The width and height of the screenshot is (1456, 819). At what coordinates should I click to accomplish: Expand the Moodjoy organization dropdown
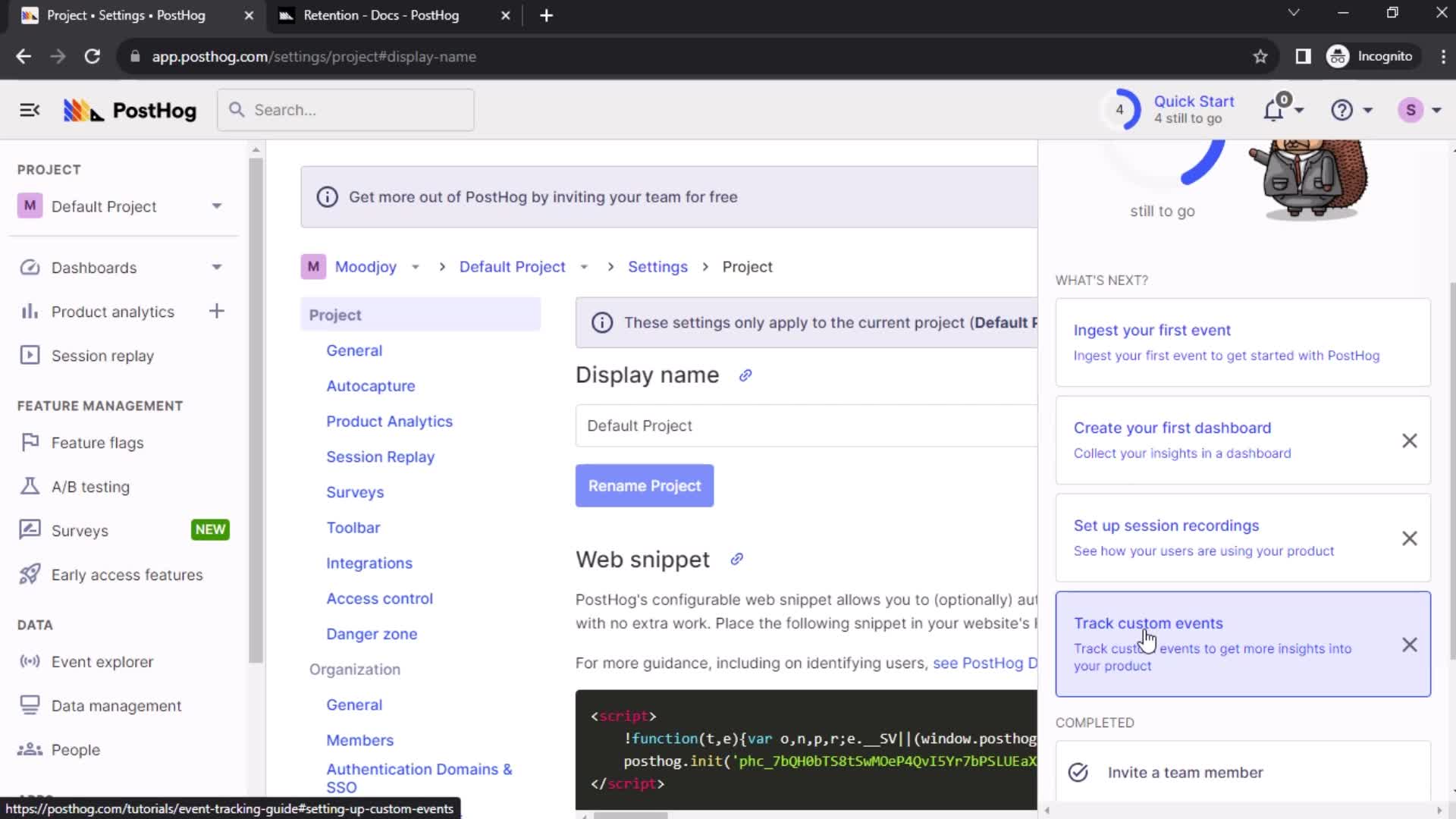pos(415,266)
